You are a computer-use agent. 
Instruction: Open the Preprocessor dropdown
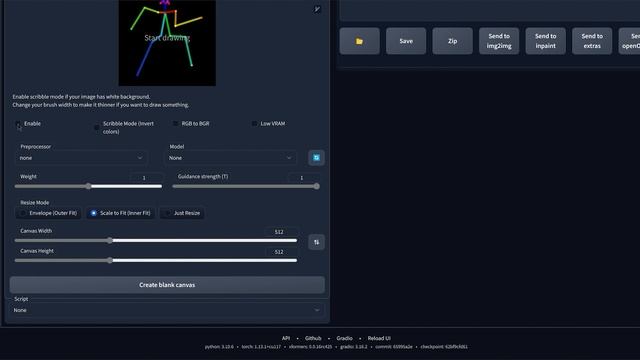point(81,158)
